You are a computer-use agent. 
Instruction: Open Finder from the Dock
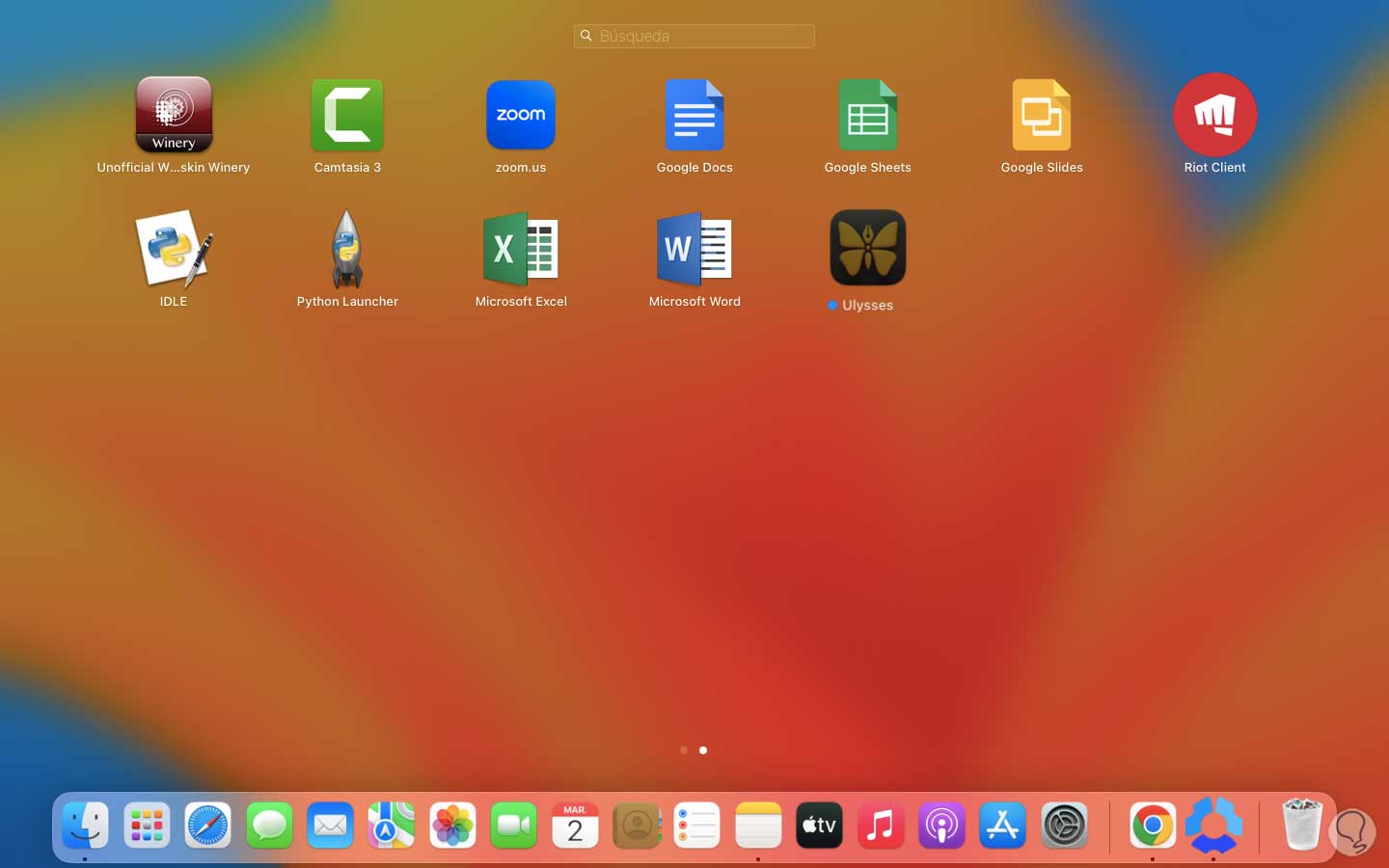[86, 826]
